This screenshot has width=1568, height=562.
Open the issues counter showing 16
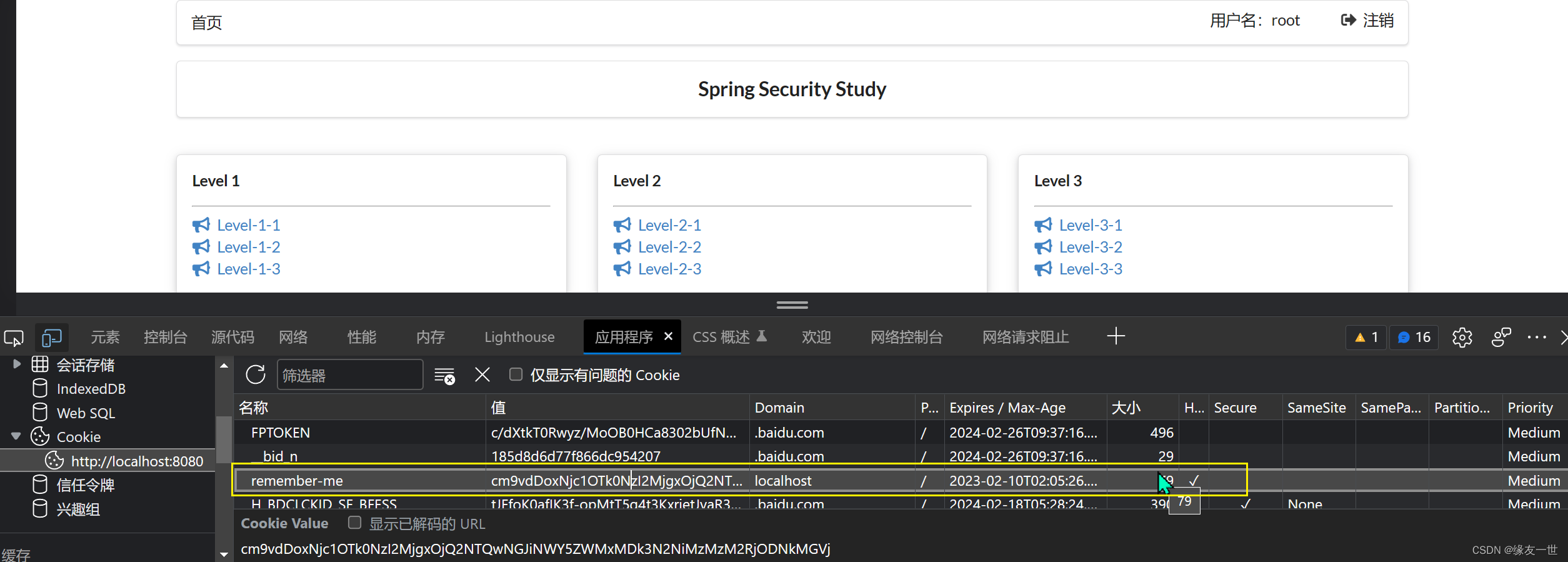coord(1414,338)
